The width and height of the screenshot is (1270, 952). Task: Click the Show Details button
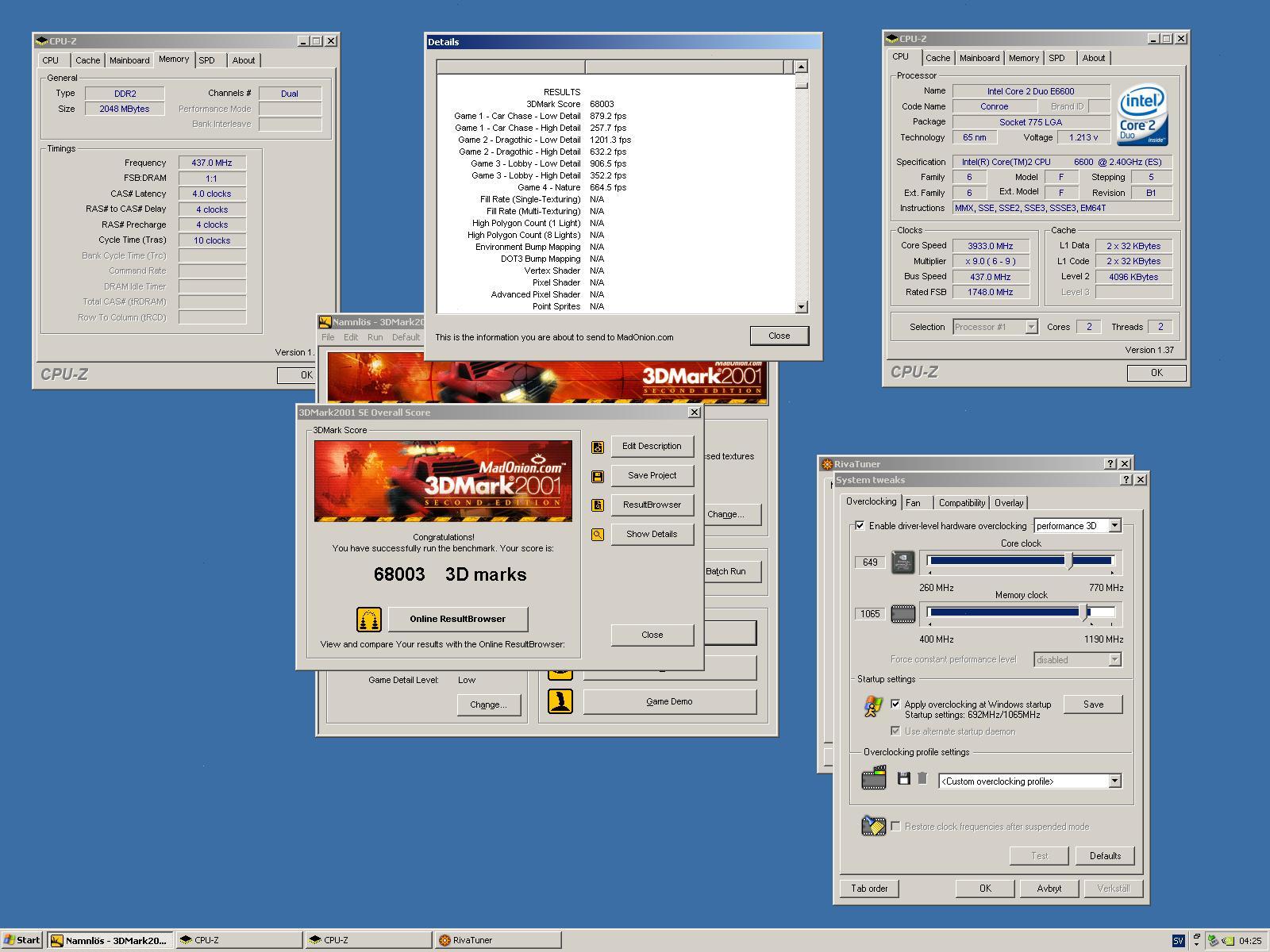coord(652,534)
